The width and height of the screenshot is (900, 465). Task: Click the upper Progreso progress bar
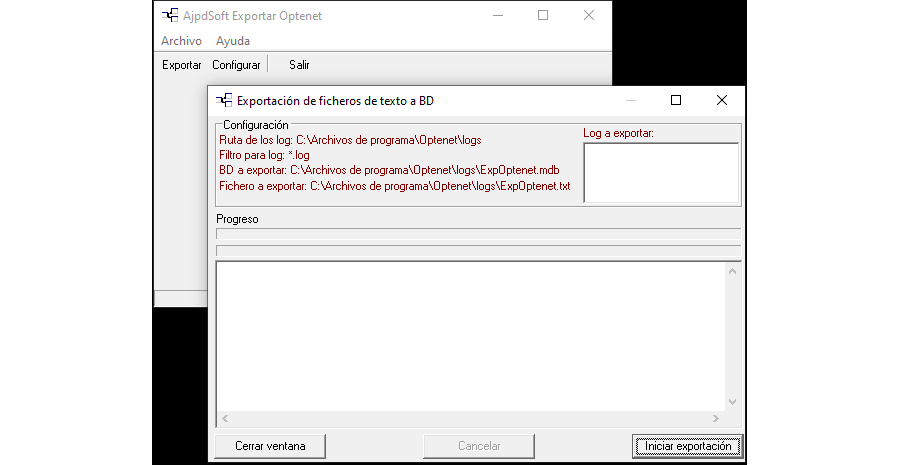point(478,234)
